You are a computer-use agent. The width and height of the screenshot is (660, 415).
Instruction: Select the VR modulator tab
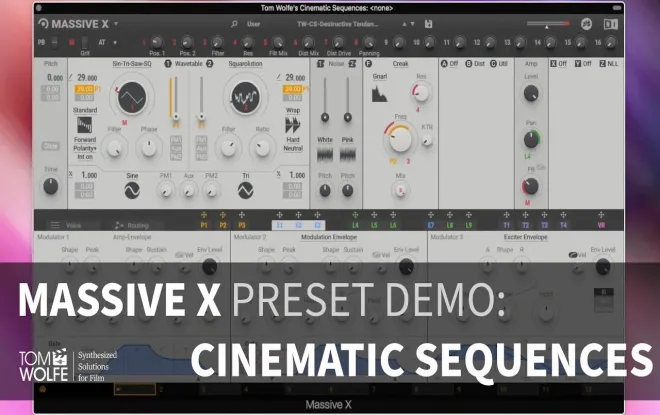(x=601, y=225)
